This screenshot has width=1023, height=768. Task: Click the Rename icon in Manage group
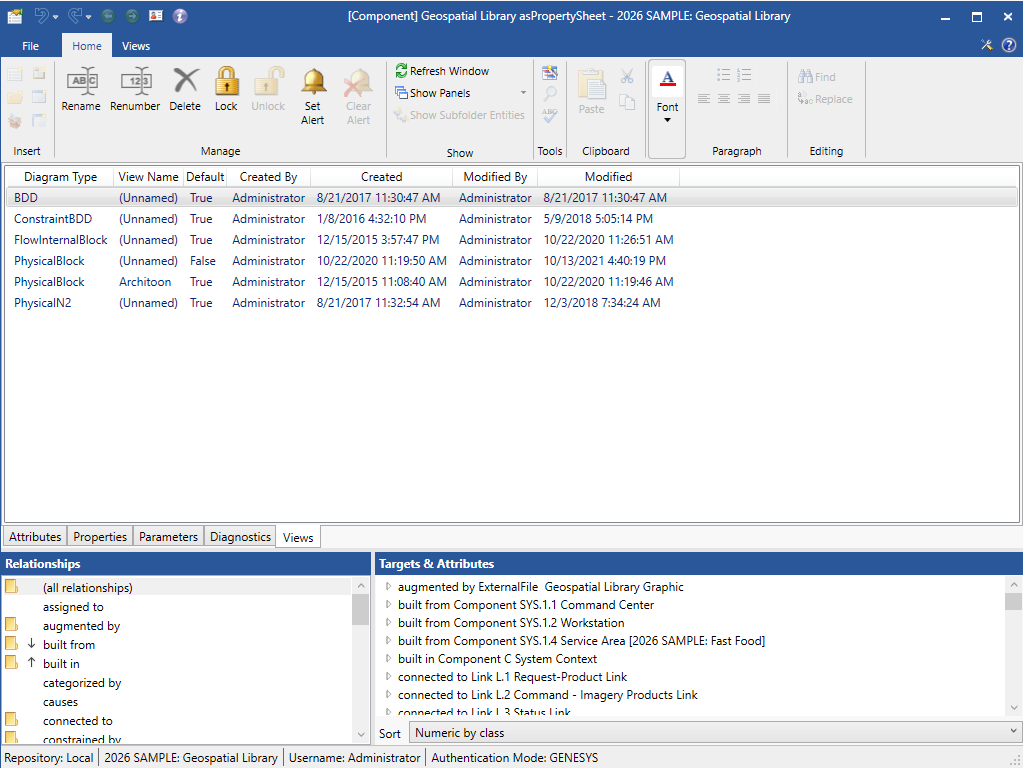click(81, 82)
